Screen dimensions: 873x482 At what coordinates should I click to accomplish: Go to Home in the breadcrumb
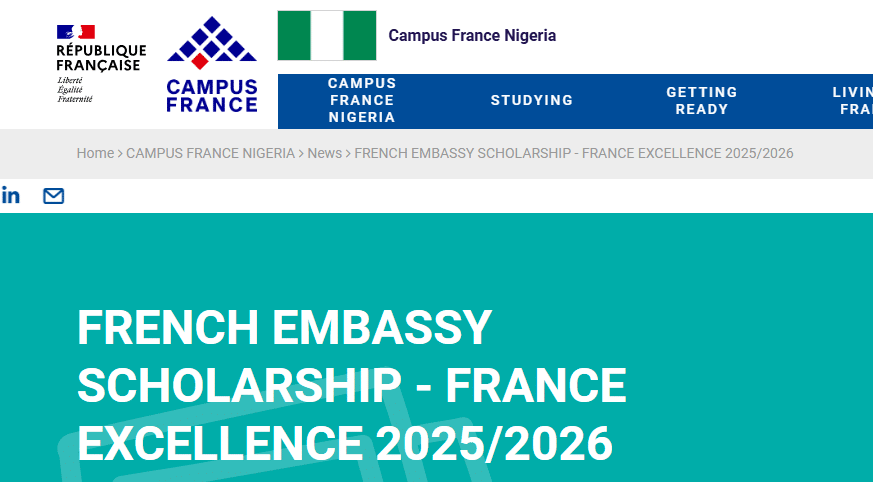95,153
